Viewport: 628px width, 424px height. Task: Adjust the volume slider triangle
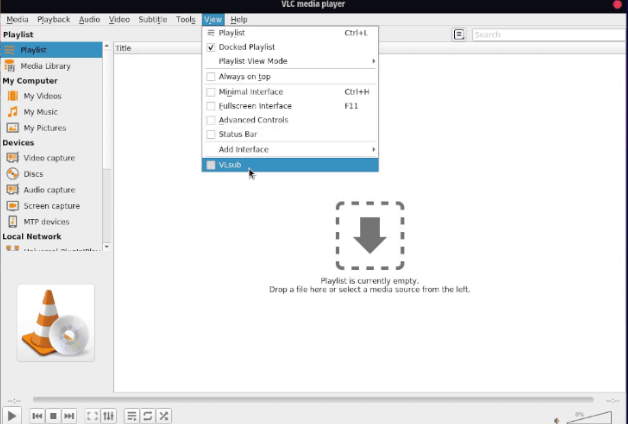(x=589, y=418)
